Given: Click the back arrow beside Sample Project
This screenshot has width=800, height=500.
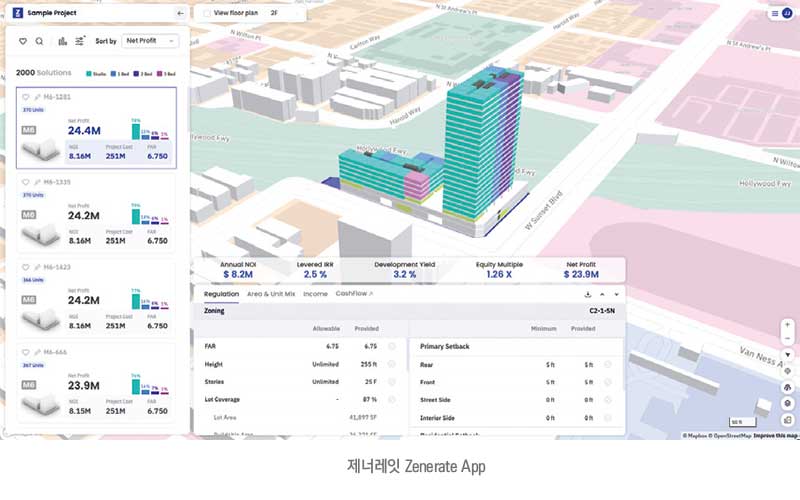Looking at the screenshot, I should coord(180,14).
